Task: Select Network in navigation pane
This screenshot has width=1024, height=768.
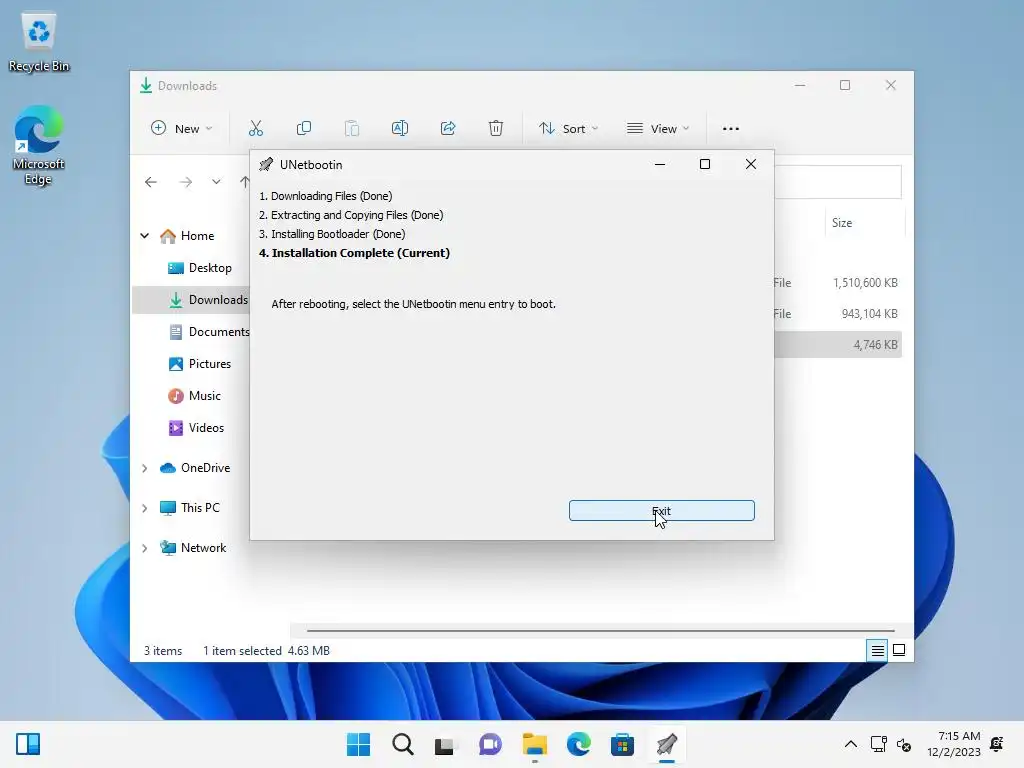Action: (x=193, y=548)
